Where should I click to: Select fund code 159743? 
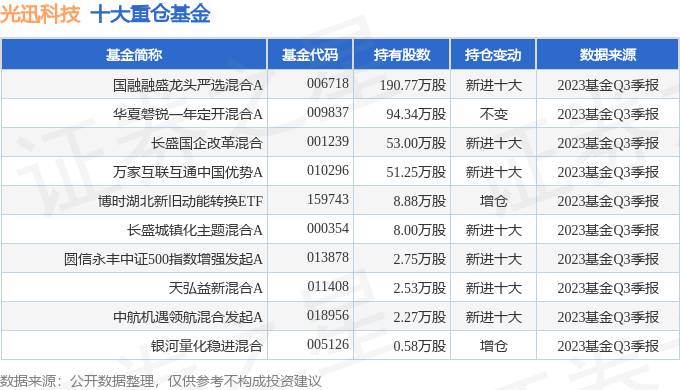point(328,199)
